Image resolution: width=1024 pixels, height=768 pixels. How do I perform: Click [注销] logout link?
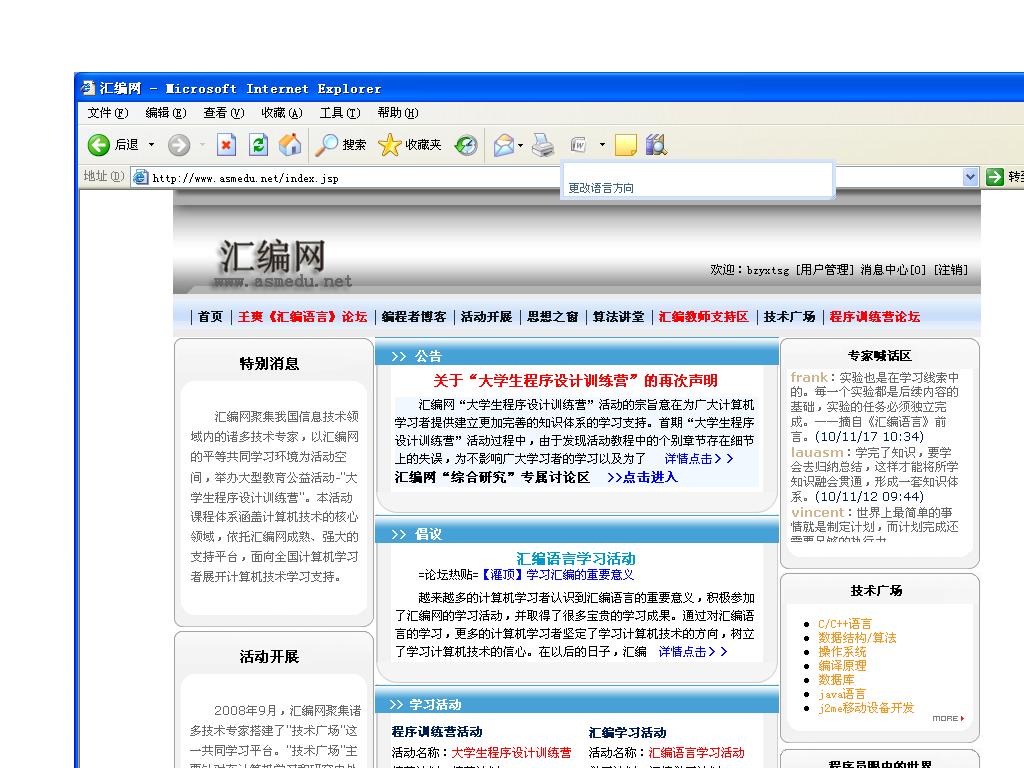[951, 270]
